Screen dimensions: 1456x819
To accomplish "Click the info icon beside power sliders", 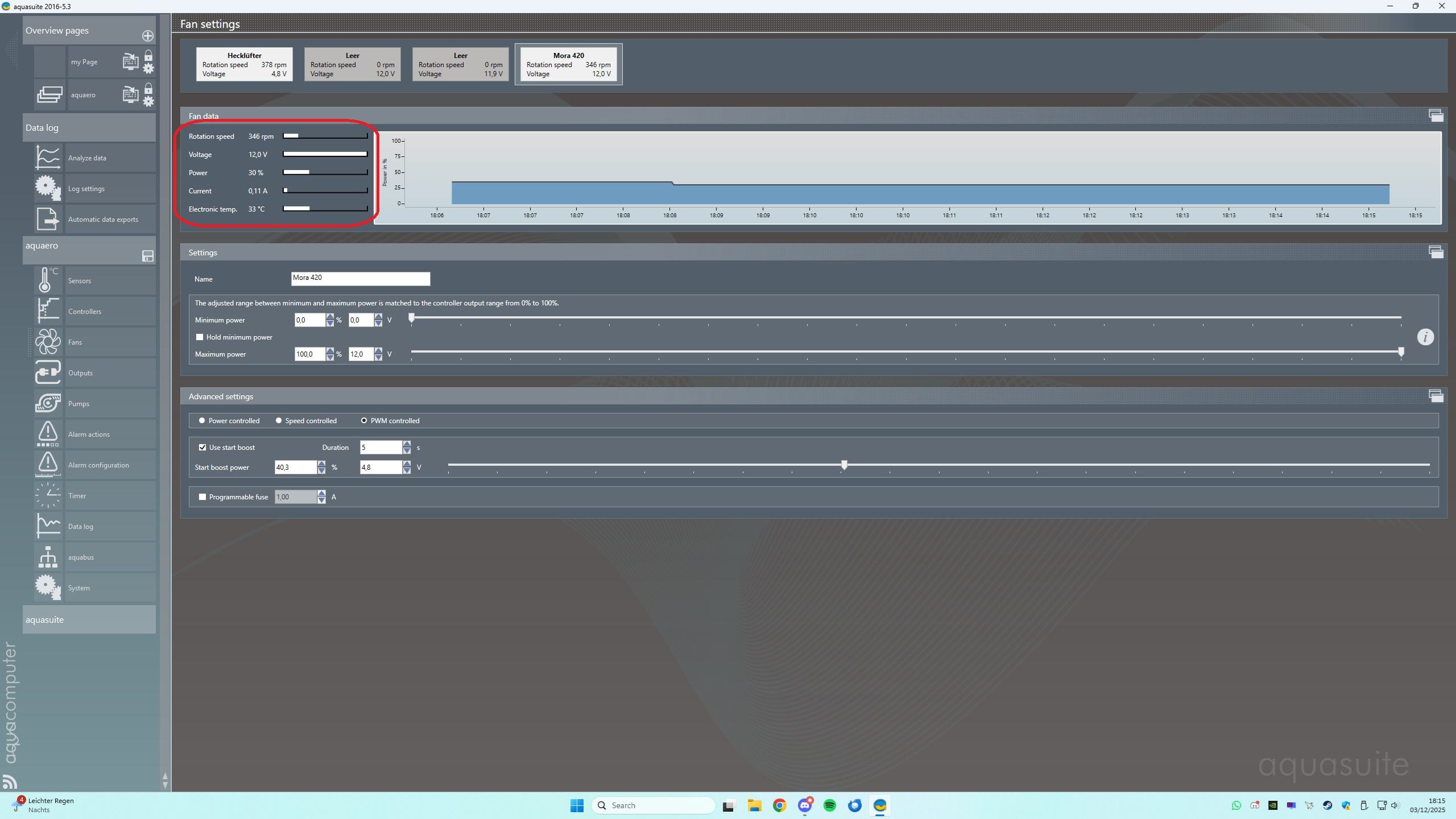I will coord(1425,337).
